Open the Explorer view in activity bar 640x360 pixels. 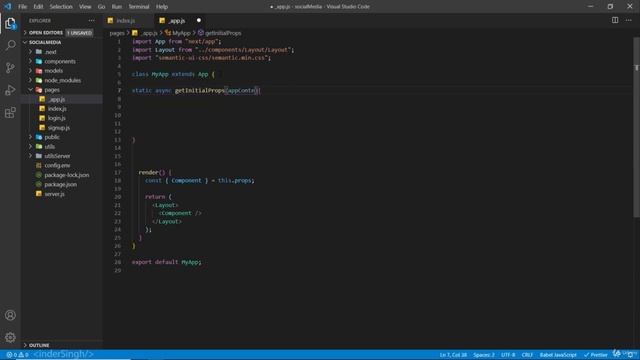click(10, 24)
